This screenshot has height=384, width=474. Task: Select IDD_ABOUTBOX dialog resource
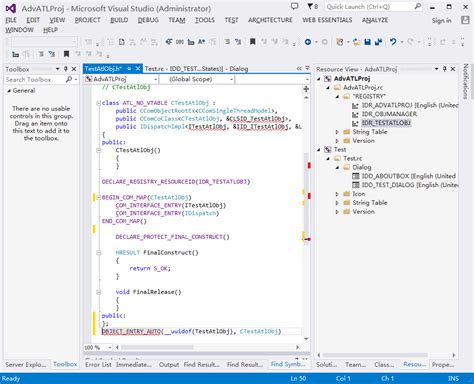pyautogui.click(x=409, y=176)
